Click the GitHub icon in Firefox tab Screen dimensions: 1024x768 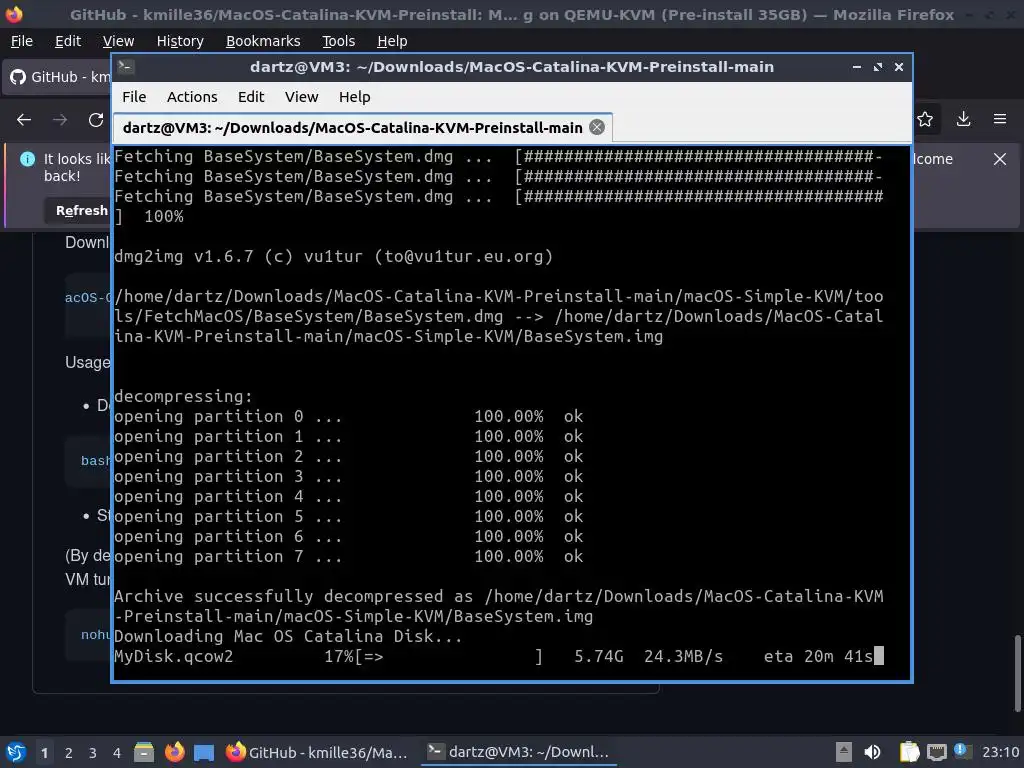[18, 77]
